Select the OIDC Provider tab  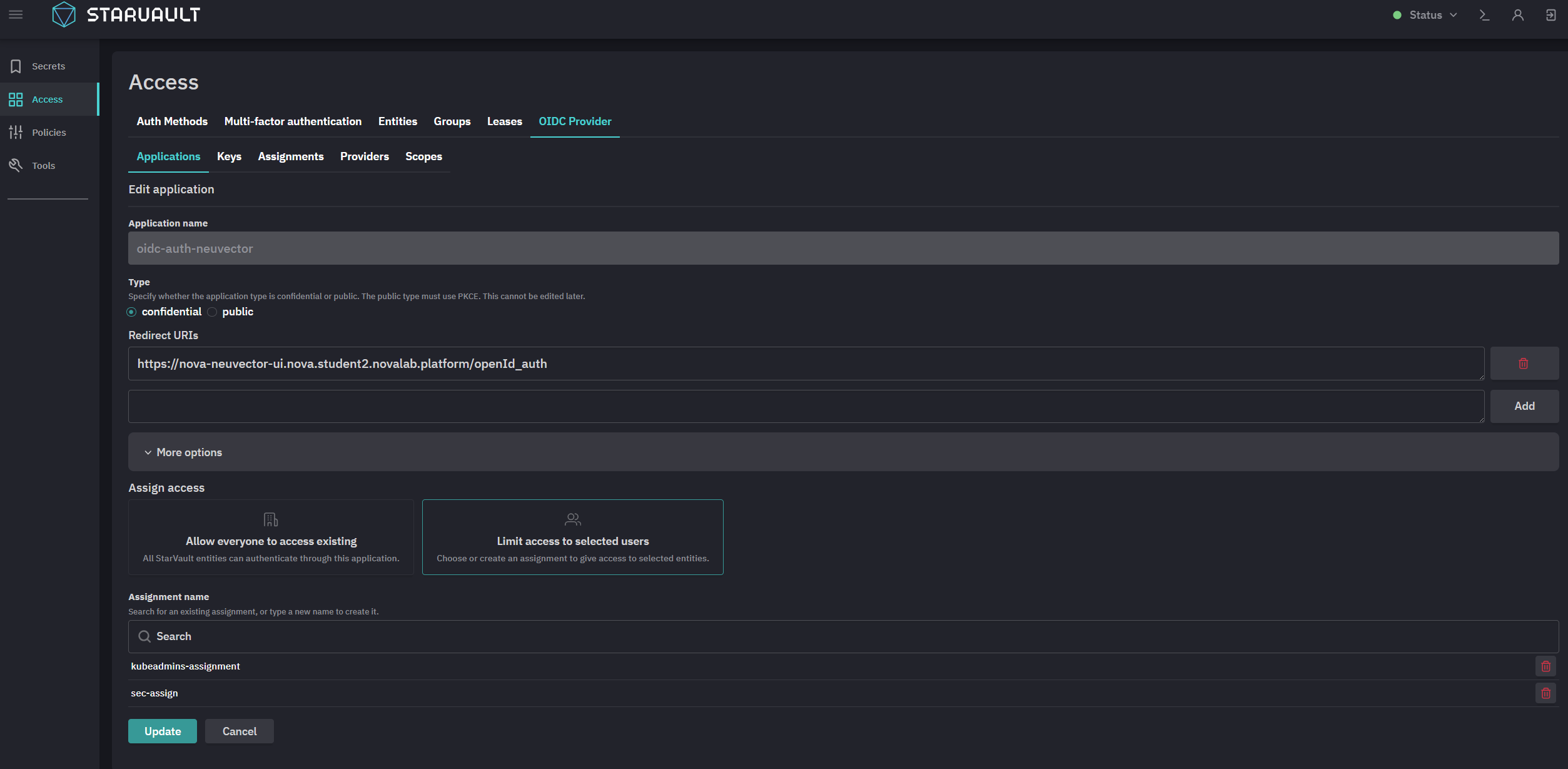coord(575,121)
